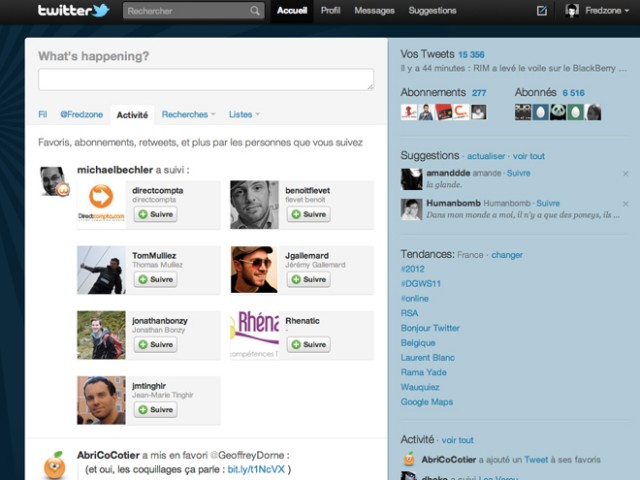Open the Profil menu item
Screen dimensions: 640x480
330,11
